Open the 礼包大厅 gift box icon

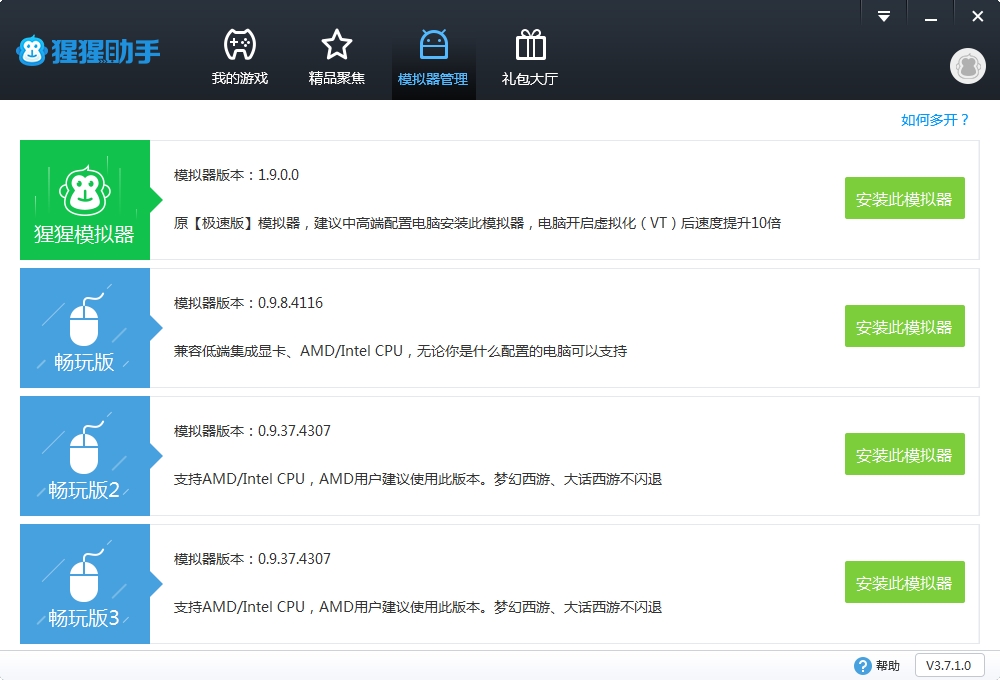point(530,45)
